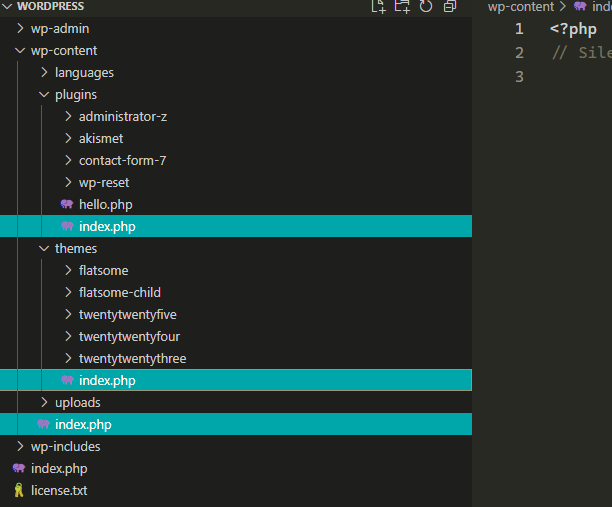
Task: Select the wp-content folder name
Action: pyautogui.click(x=64, y=50)
